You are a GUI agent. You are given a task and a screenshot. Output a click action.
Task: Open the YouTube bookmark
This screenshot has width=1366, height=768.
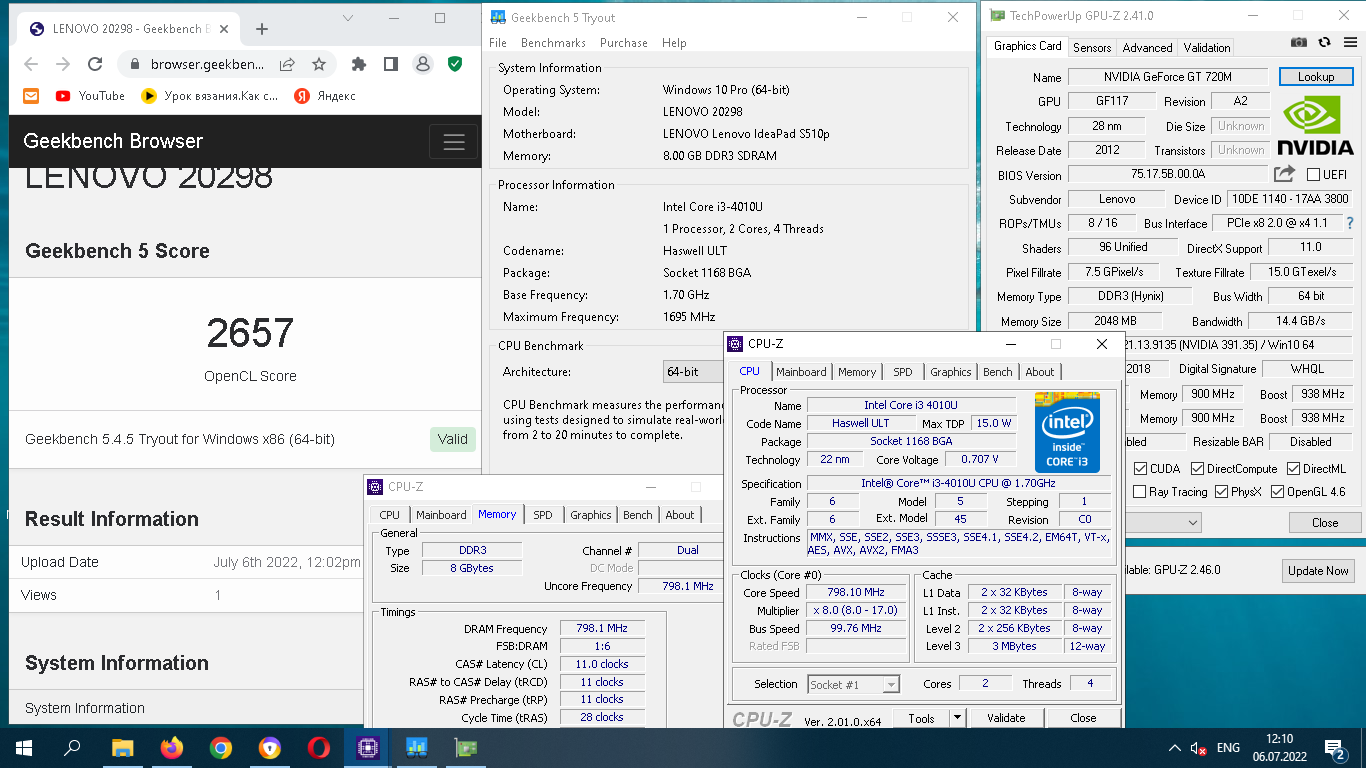90,96
